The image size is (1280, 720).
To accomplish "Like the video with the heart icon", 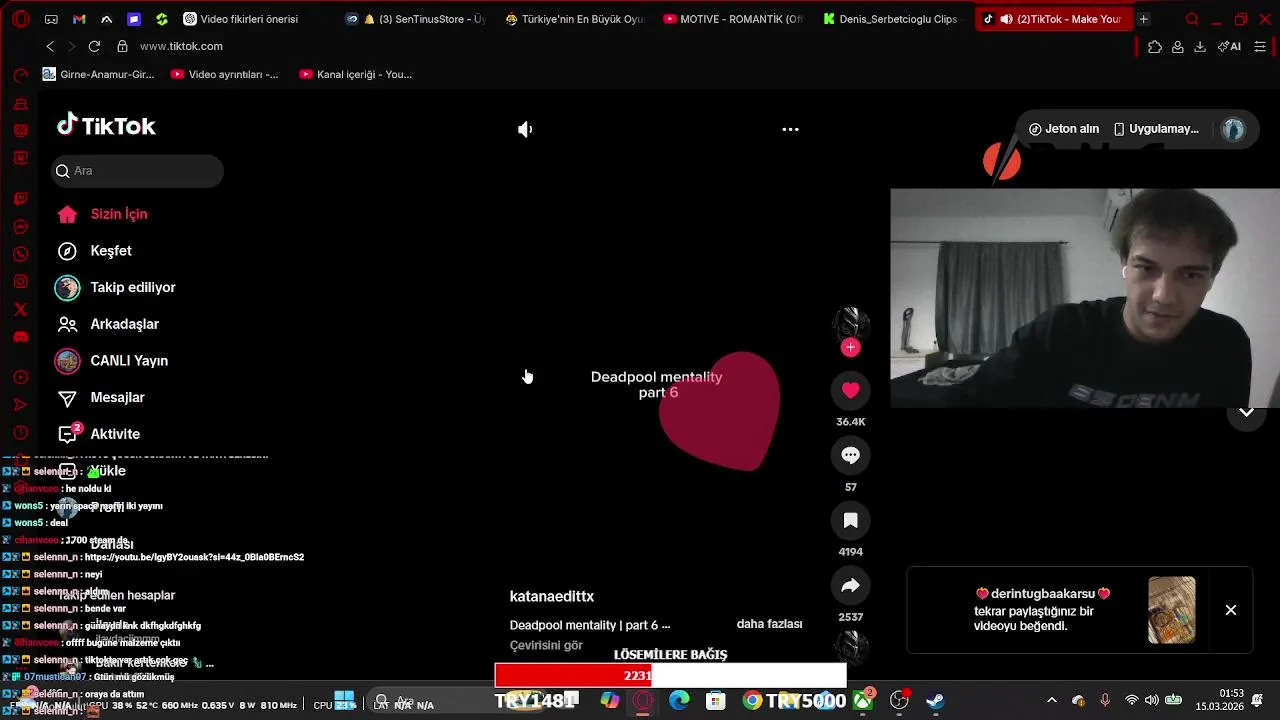I will (x=850, y=390).
